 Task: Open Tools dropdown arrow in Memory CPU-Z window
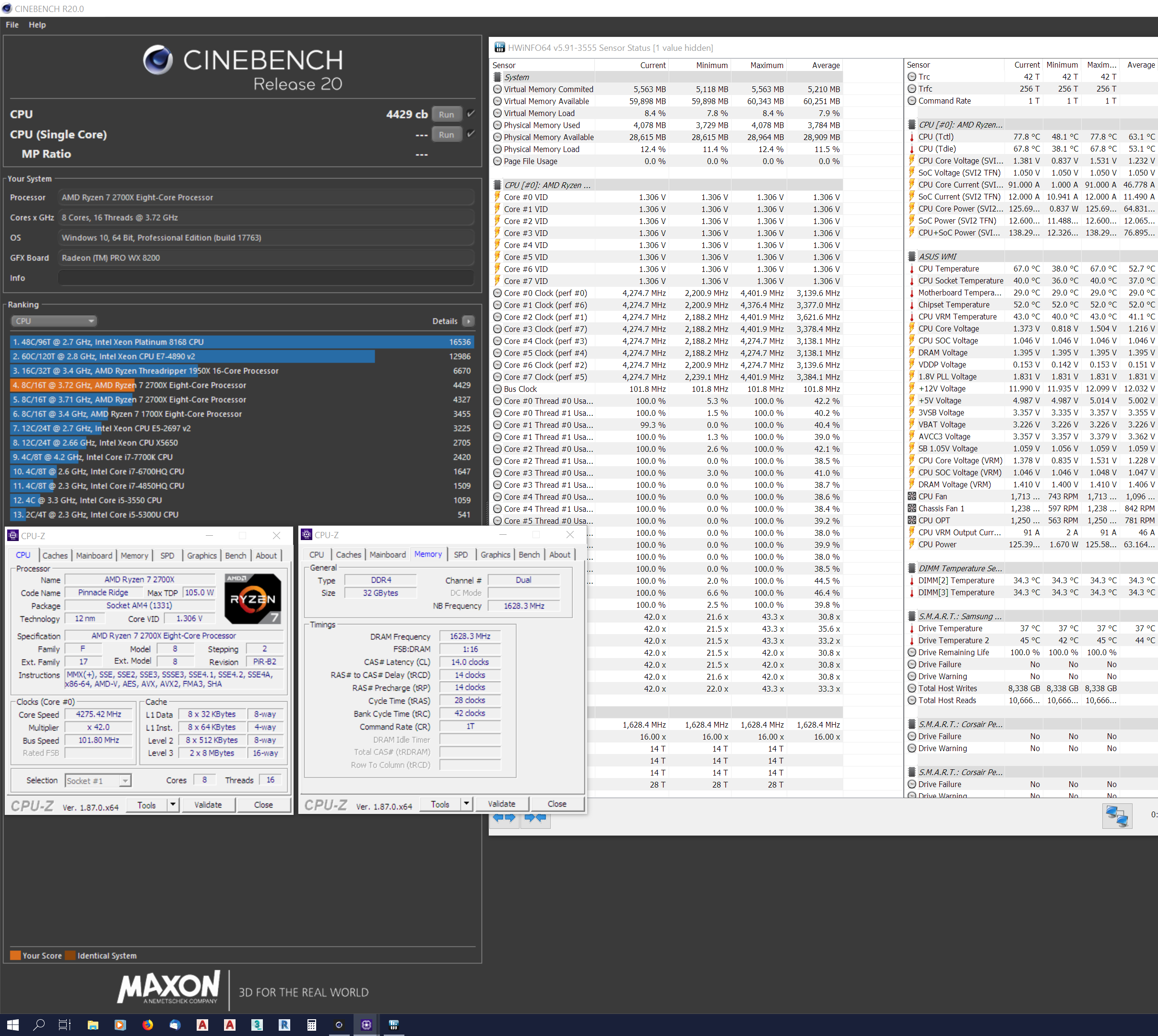pos(466,804)
